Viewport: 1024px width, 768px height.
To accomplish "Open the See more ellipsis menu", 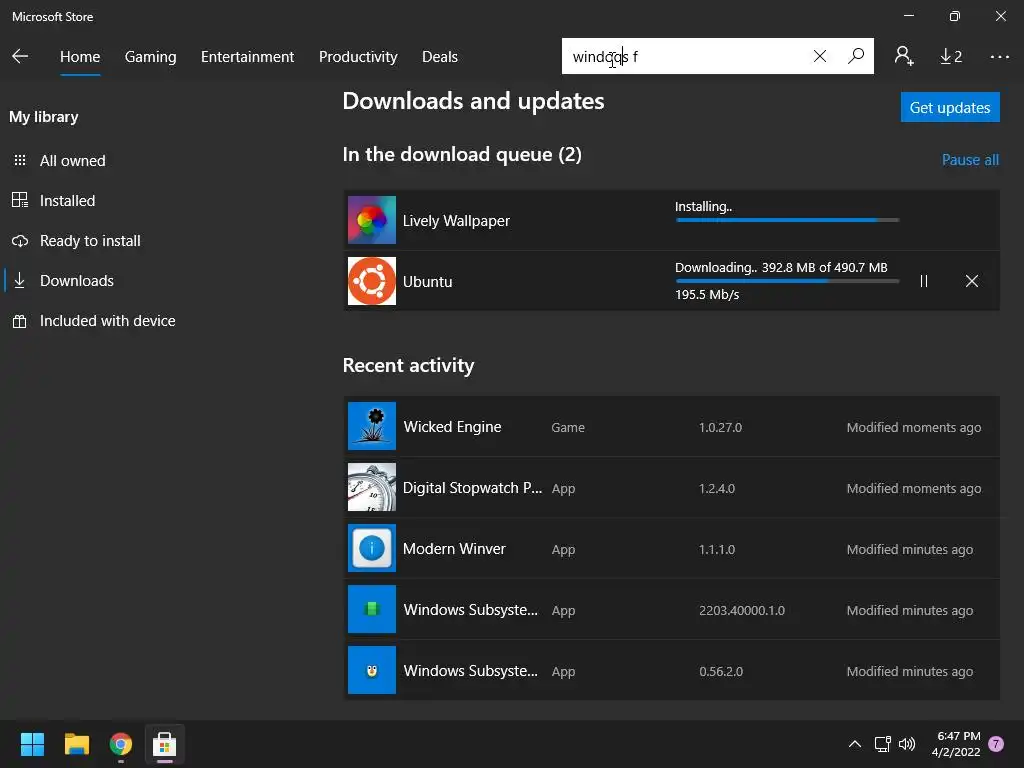I will coord(999,57).
